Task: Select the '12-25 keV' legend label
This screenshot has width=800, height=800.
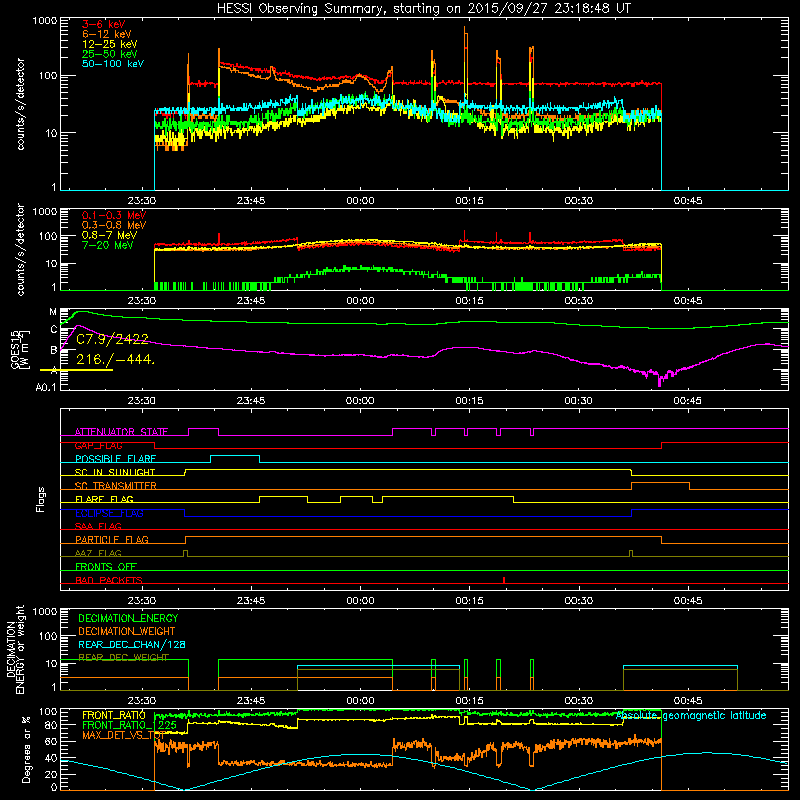Action: 109,44
